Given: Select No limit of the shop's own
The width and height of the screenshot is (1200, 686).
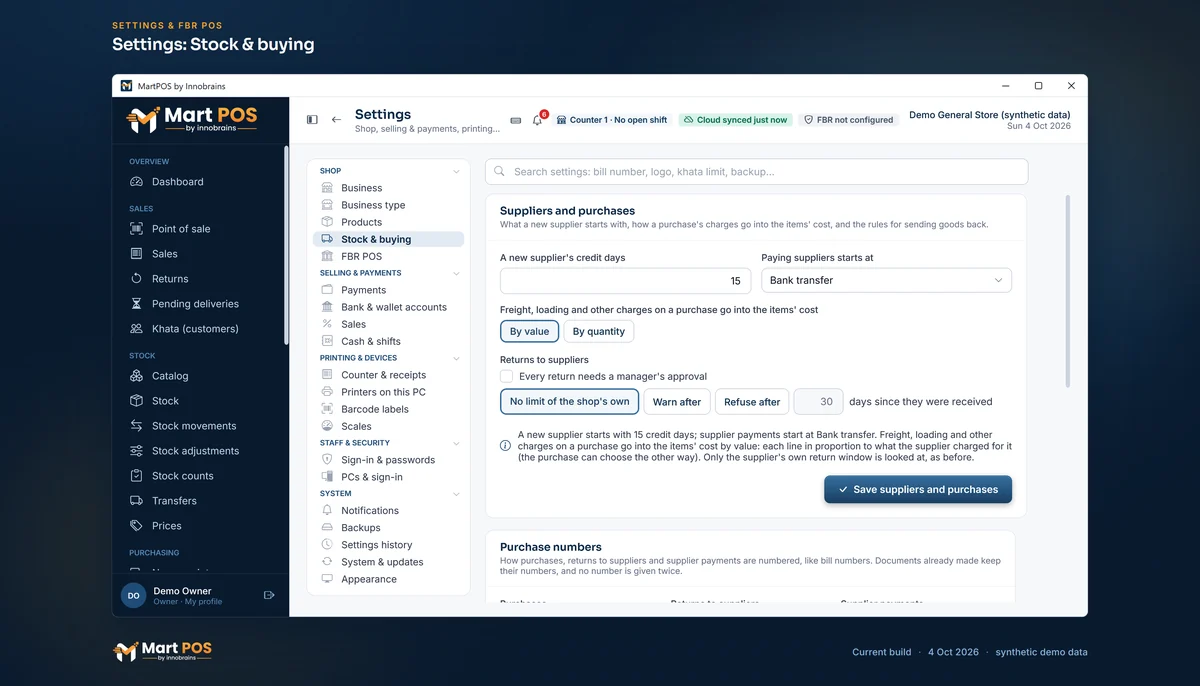Looking at the screenshot, I should tap(569, 402).
